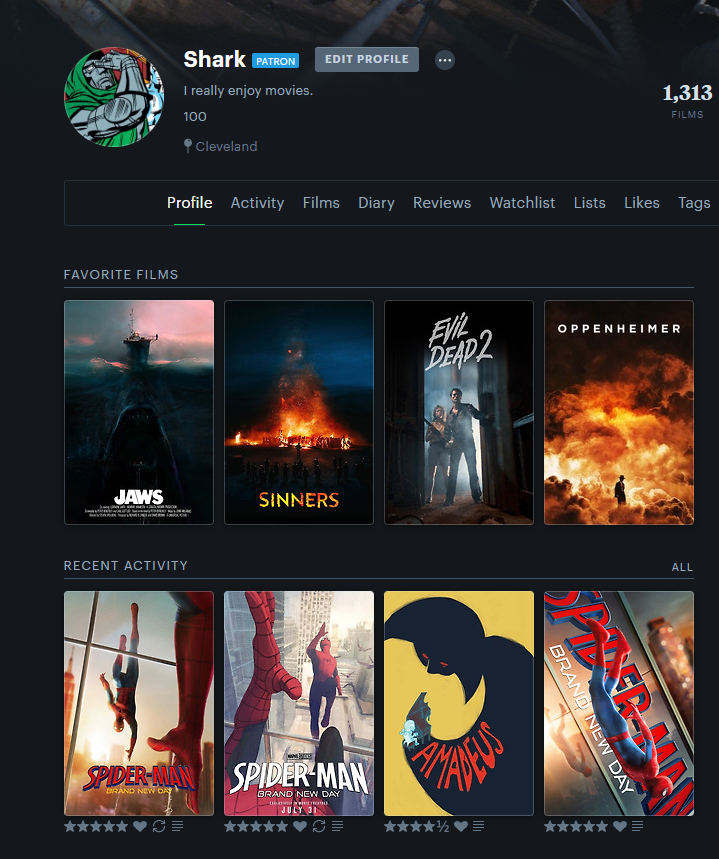The image size is (719, 859).
Task: View the Reviews tab
Action: (442, 203)
